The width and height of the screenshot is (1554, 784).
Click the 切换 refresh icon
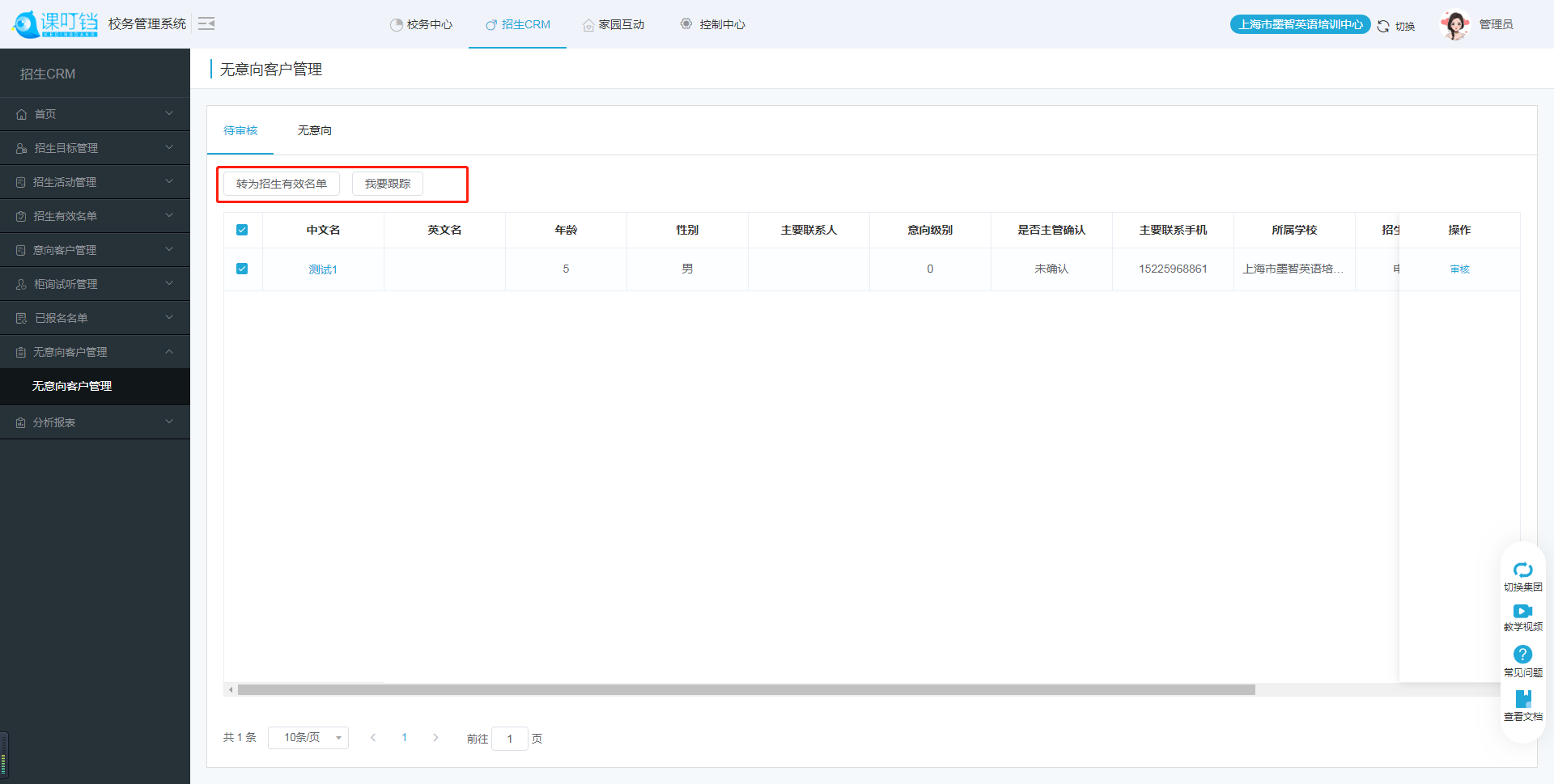click(1383, 26)
